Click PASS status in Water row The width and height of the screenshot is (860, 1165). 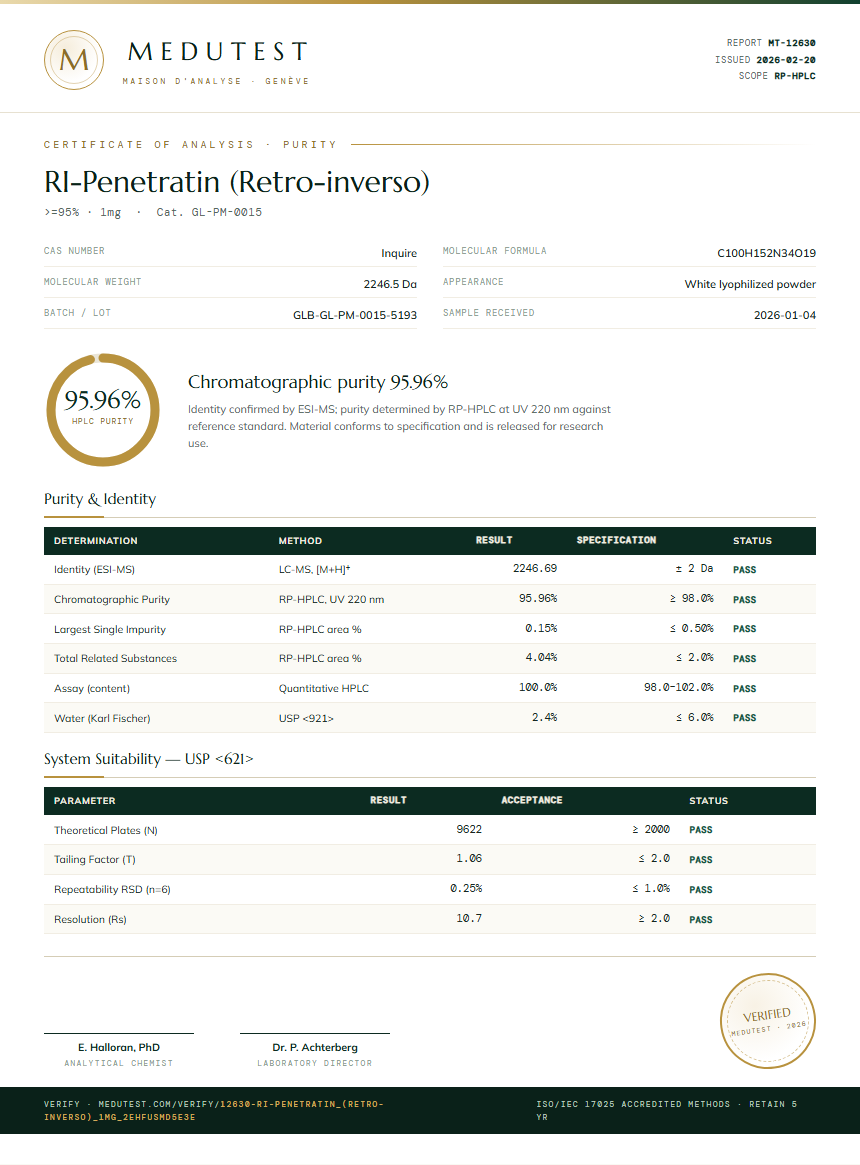coord(744,718)
